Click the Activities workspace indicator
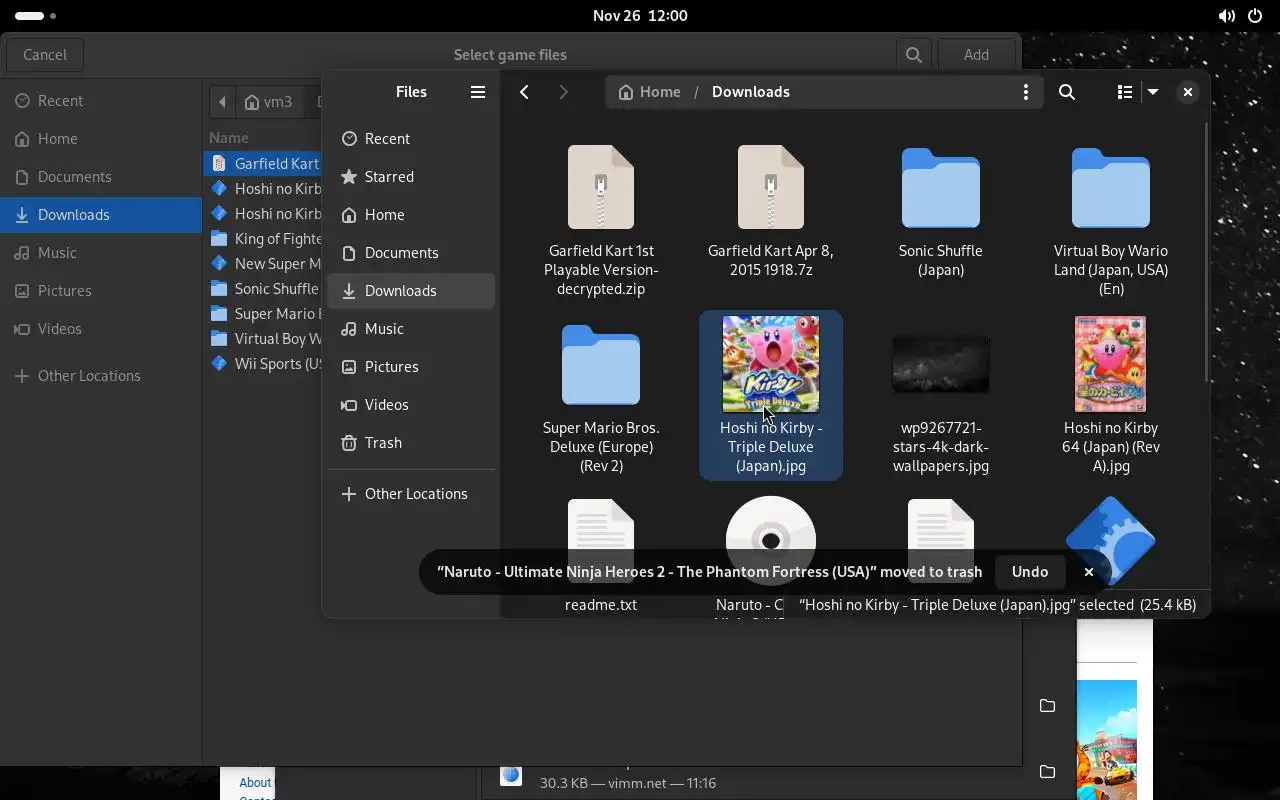1280x800 pixels. pos(36,16)
